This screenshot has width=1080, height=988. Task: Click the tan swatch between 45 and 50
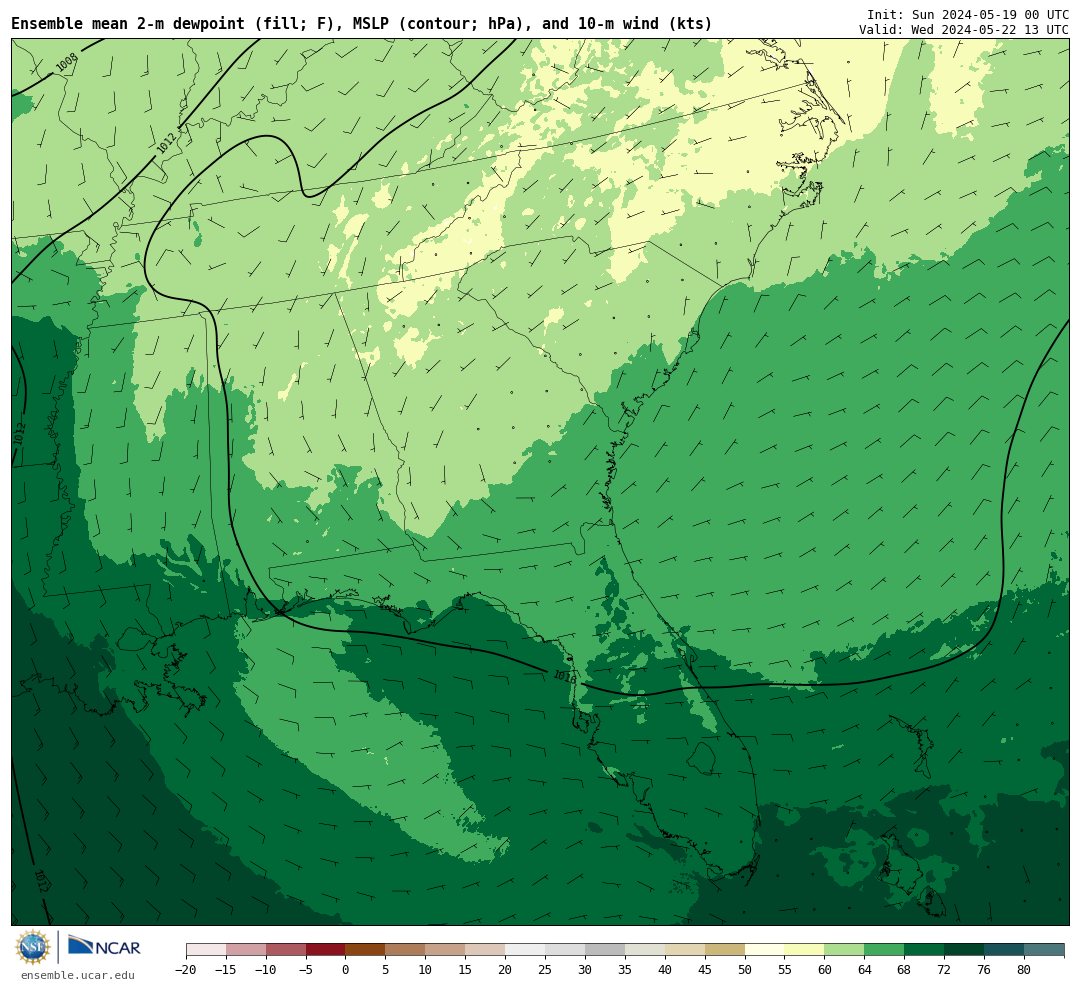(725, 949)
